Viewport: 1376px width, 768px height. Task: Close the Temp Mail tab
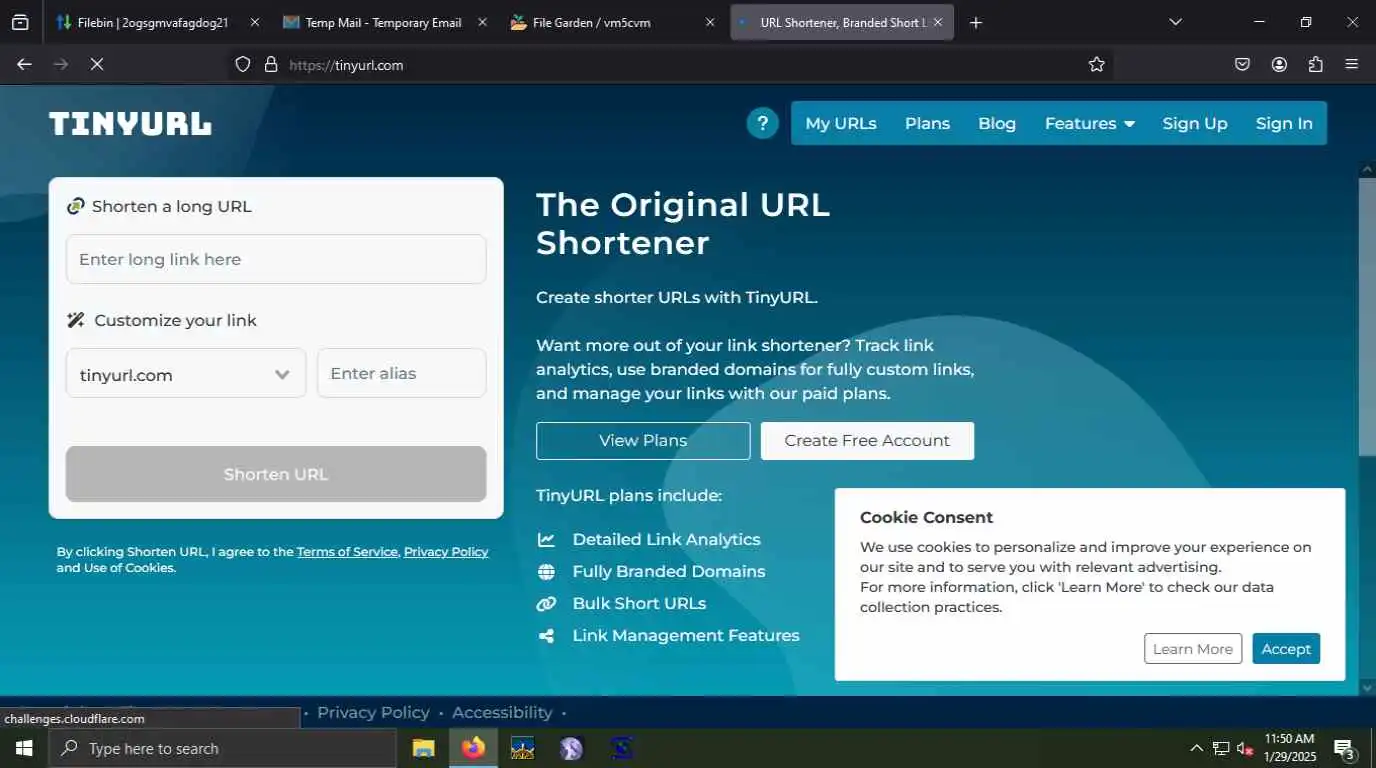pyautogui.click(x=483, y=22)
